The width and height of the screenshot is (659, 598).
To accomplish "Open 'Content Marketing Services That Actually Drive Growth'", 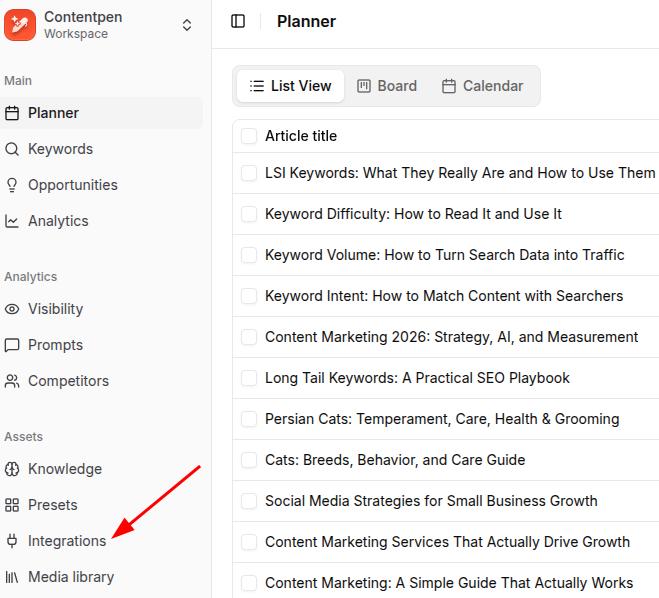I will coord(448,542).
